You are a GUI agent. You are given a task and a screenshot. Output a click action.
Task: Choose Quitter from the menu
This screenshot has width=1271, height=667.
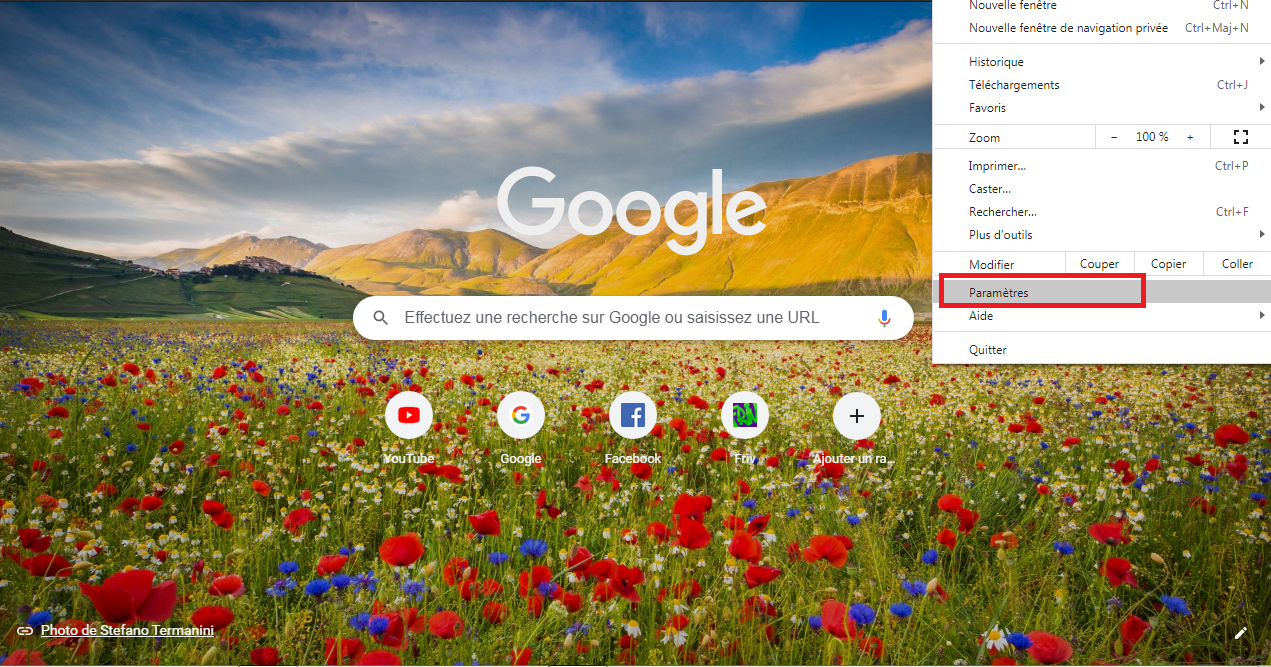1101,350
